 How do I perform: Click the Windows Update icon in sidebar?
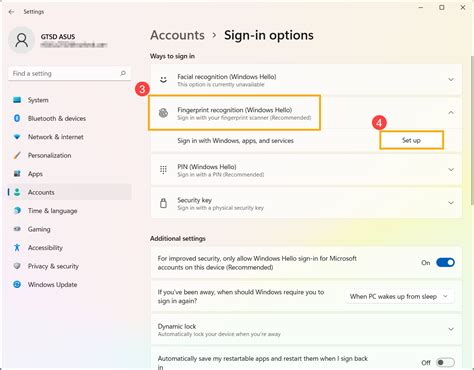(x=17, y=284)
